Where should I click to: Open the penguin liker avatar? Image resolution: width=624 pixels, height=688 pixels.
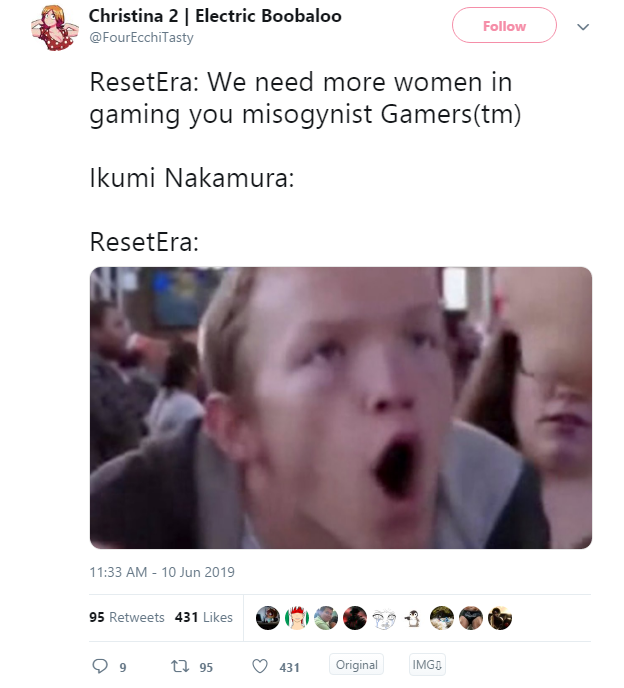pos(412,618)
